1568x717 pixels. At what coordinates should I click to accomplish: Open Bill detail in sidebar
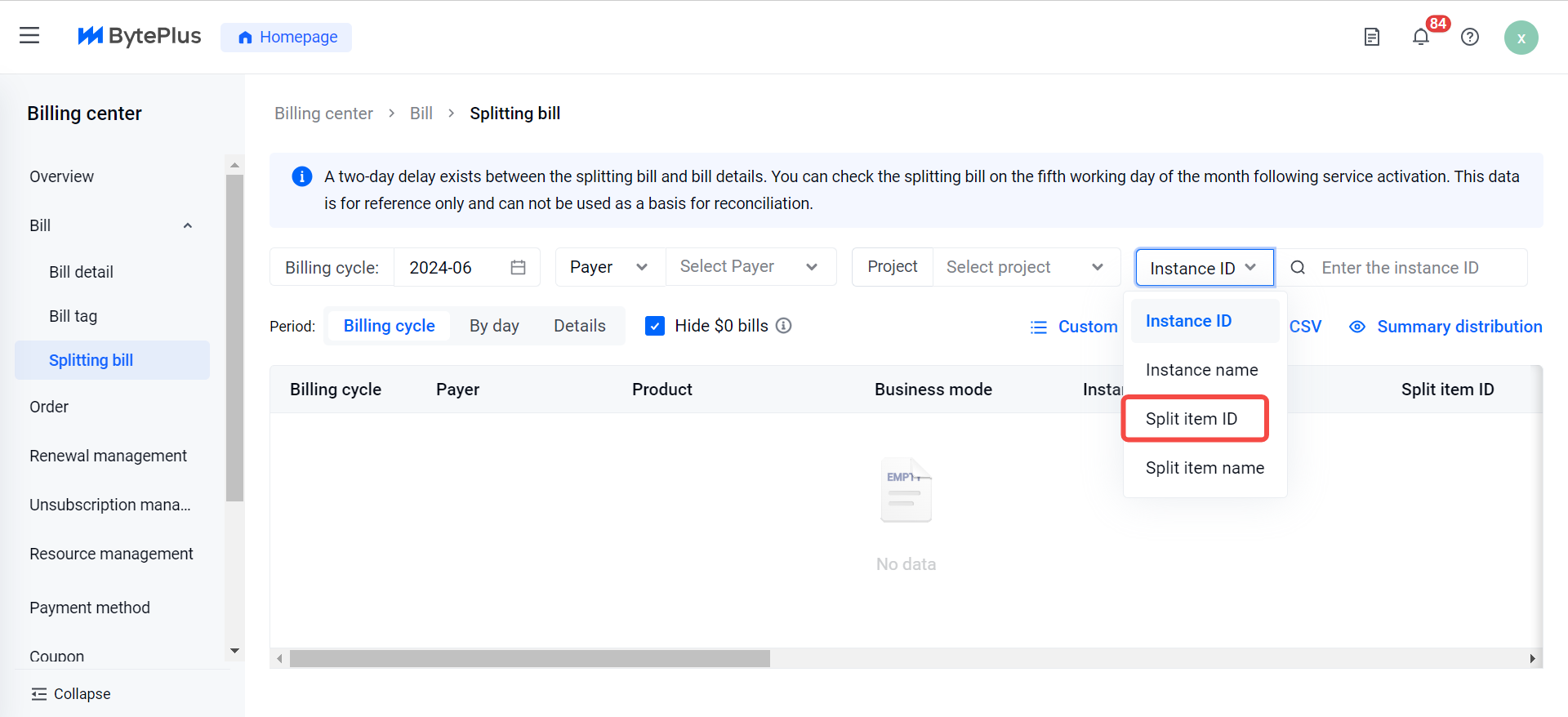click(81, 272)
